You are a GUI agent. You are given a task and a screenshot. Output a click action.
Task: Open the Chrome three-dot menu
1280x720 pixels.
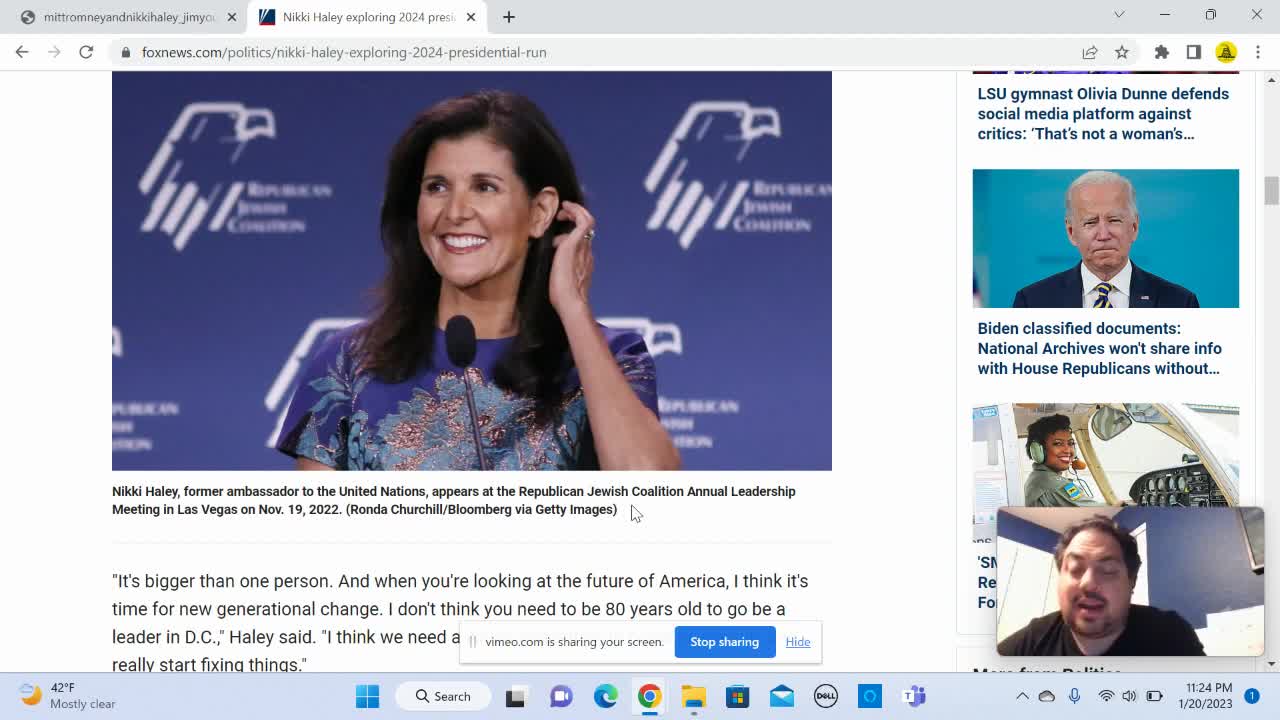click(1258, 52)
